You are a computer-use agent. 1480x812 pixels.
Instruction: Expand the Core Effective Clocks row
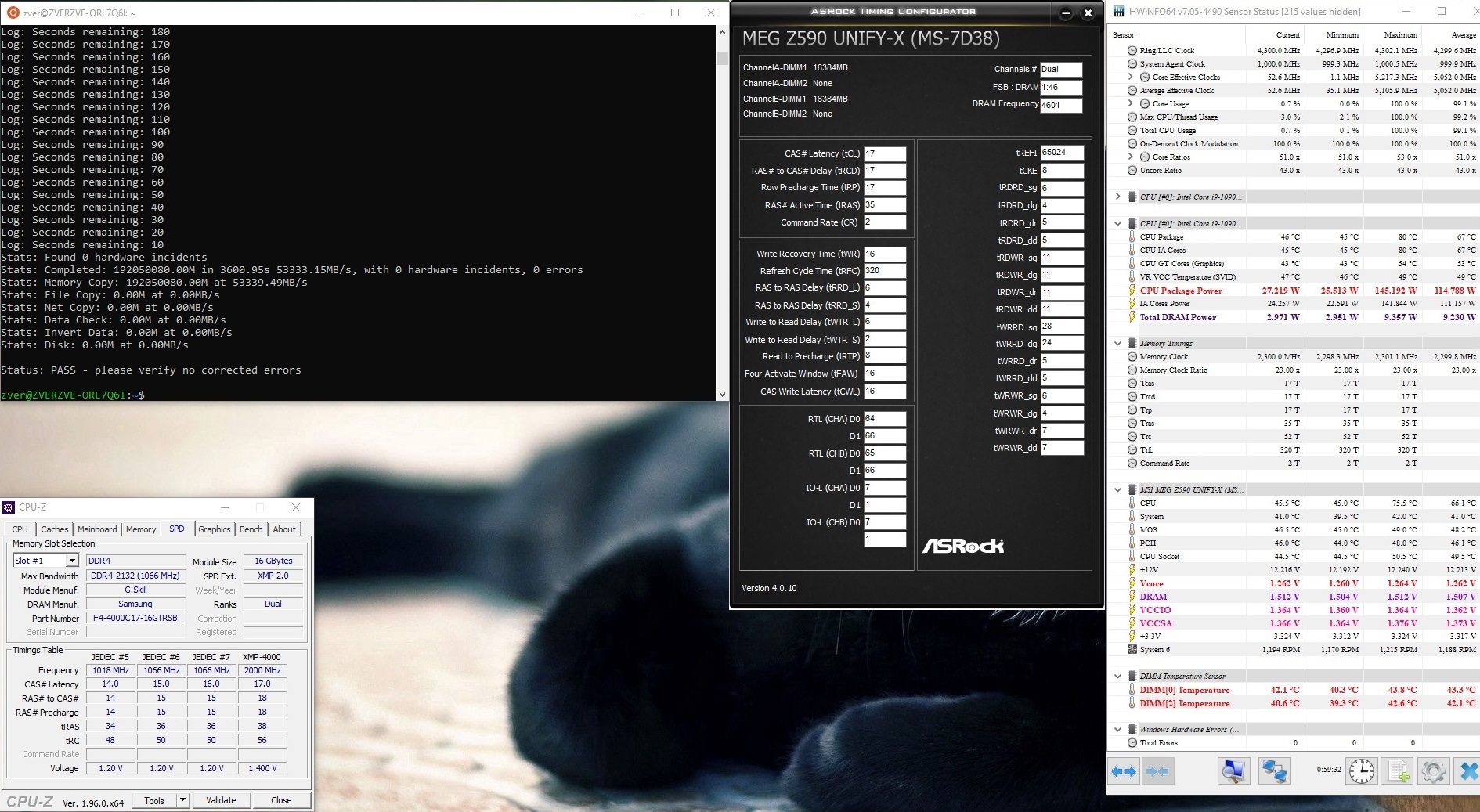point(1131,78)
